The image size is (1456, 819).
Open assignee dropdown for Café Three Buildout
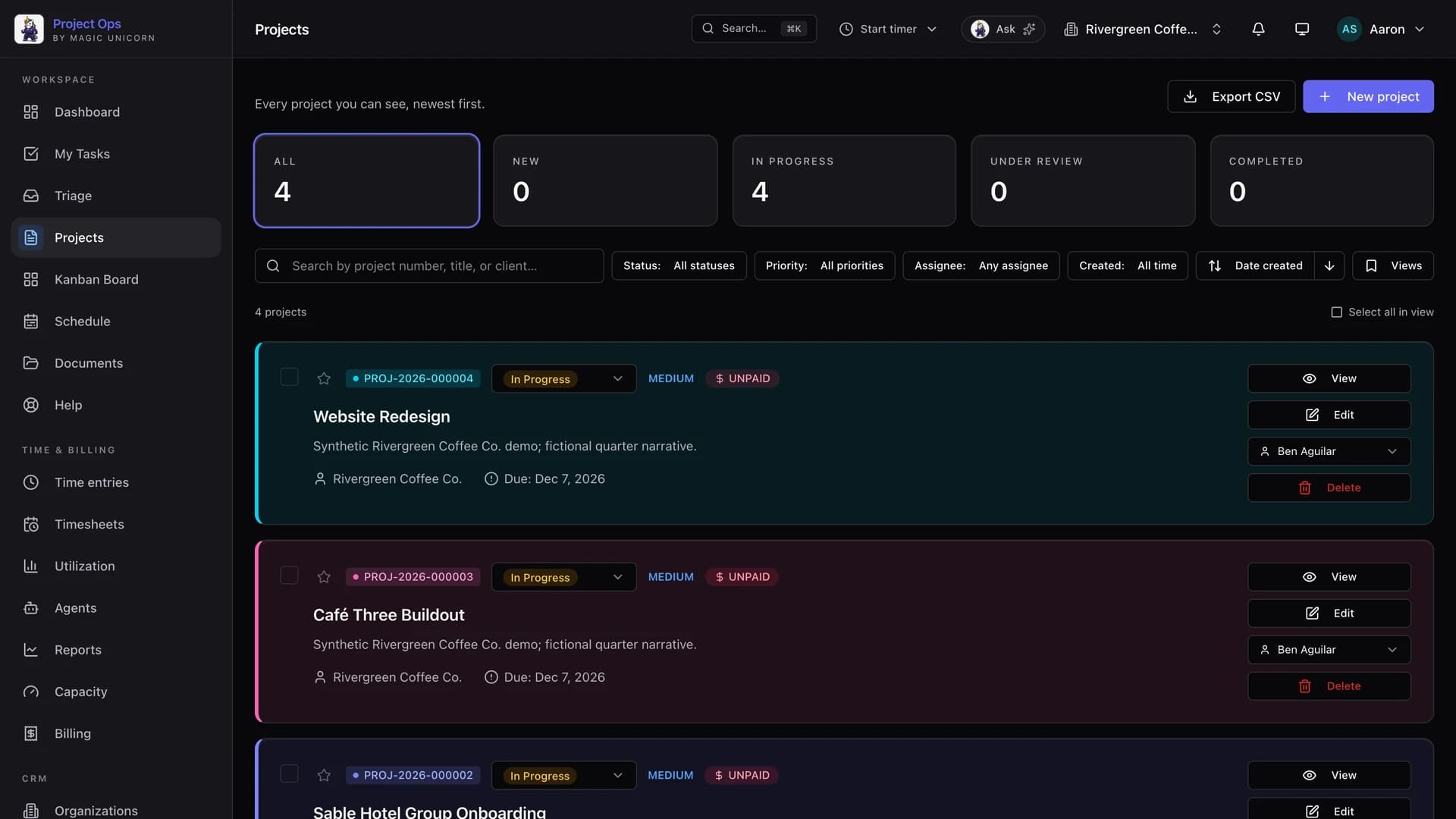[x=1329, y=650]
